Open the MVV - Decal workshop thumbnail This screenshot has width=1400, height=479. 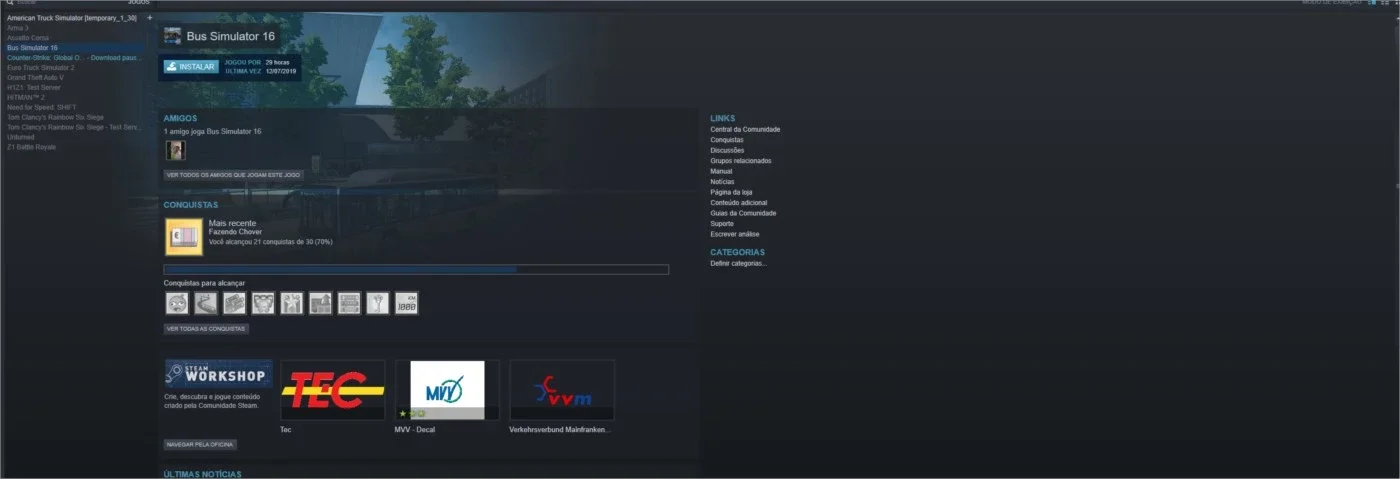447,390
